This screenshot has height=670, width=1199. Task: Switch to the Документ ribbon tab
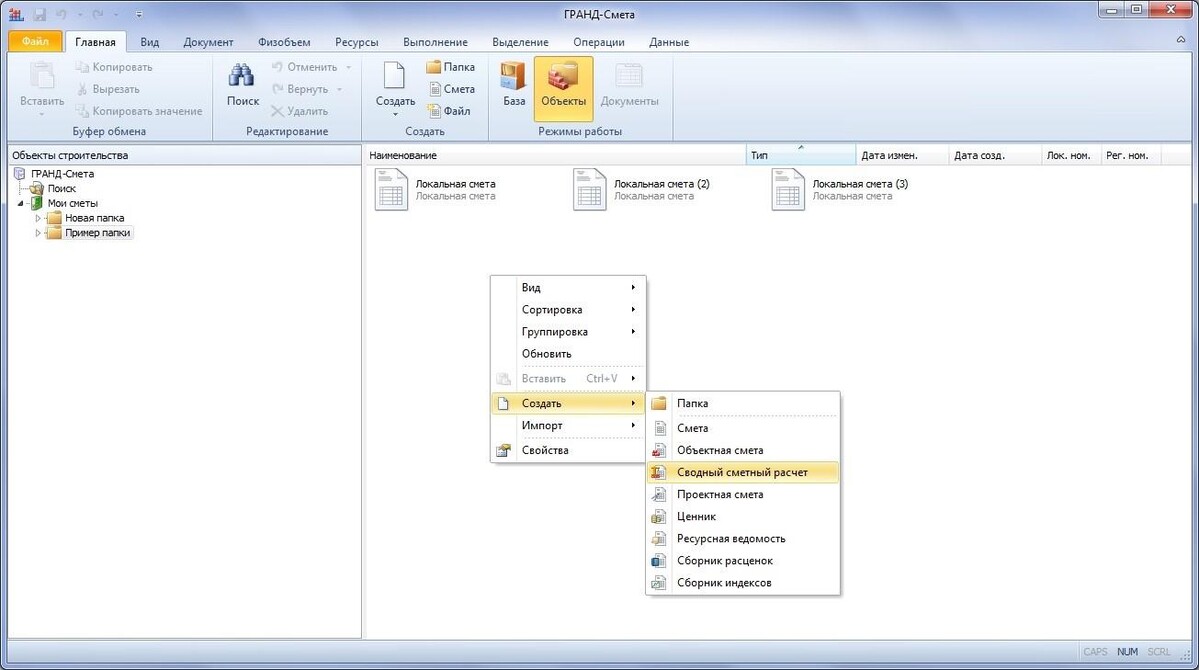click(208, 42)
